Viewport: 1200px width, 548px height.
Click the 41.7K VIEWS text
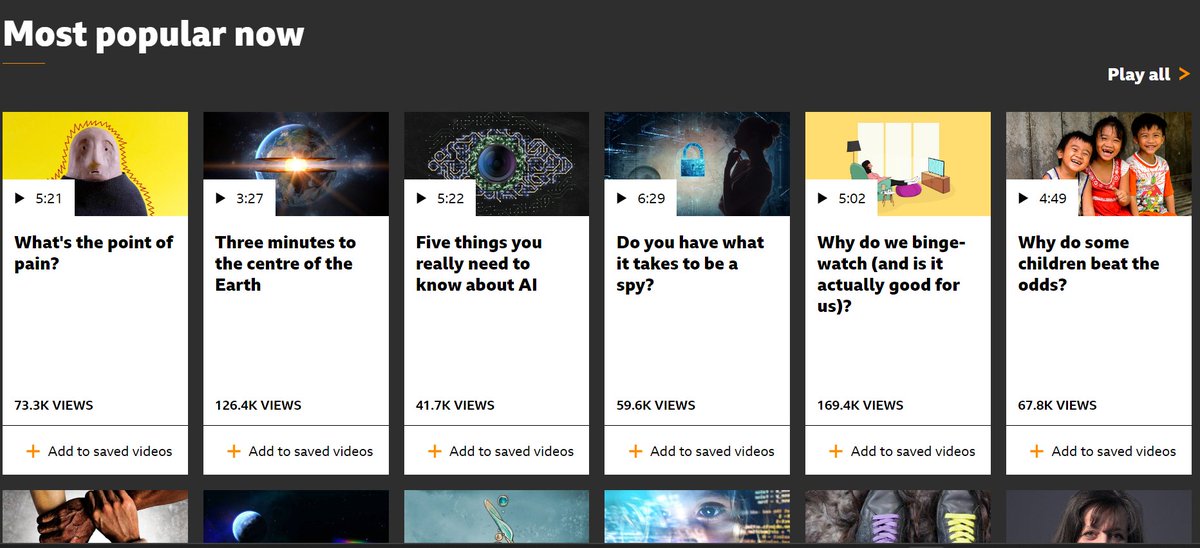pyautogui.click(x=455, y=405)
